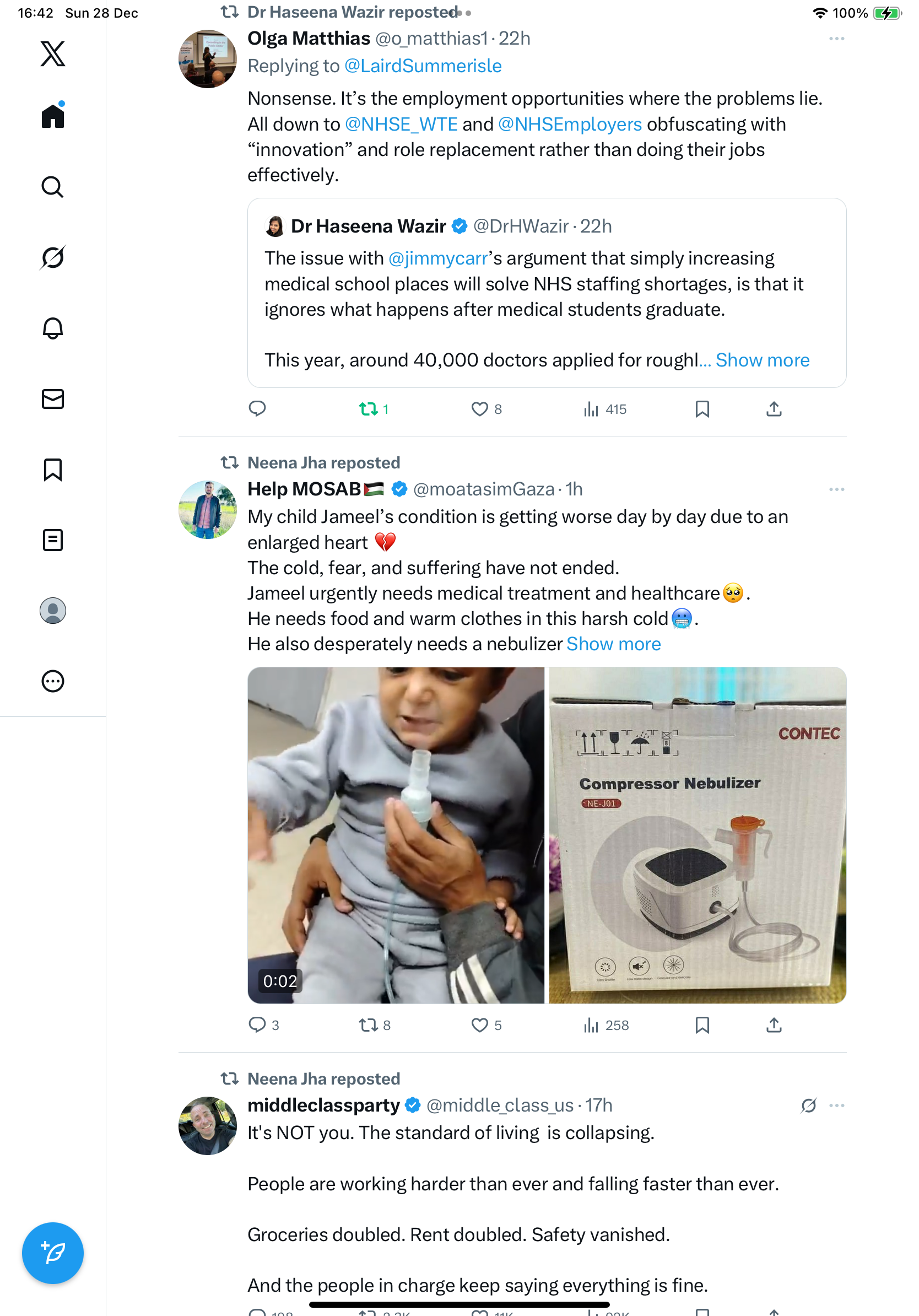Open the Contec Compressor Nebulizer photo
Screen dimensions: 919x1316
point(698,834)
